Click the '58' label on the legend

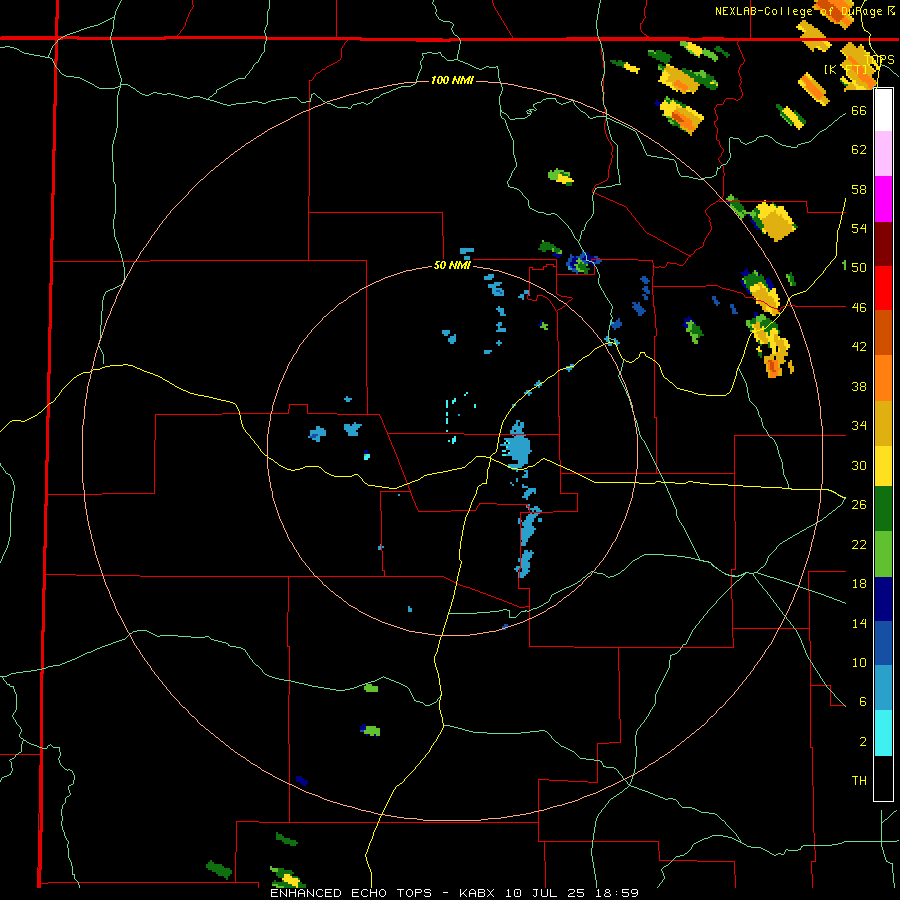pos(859,189)
